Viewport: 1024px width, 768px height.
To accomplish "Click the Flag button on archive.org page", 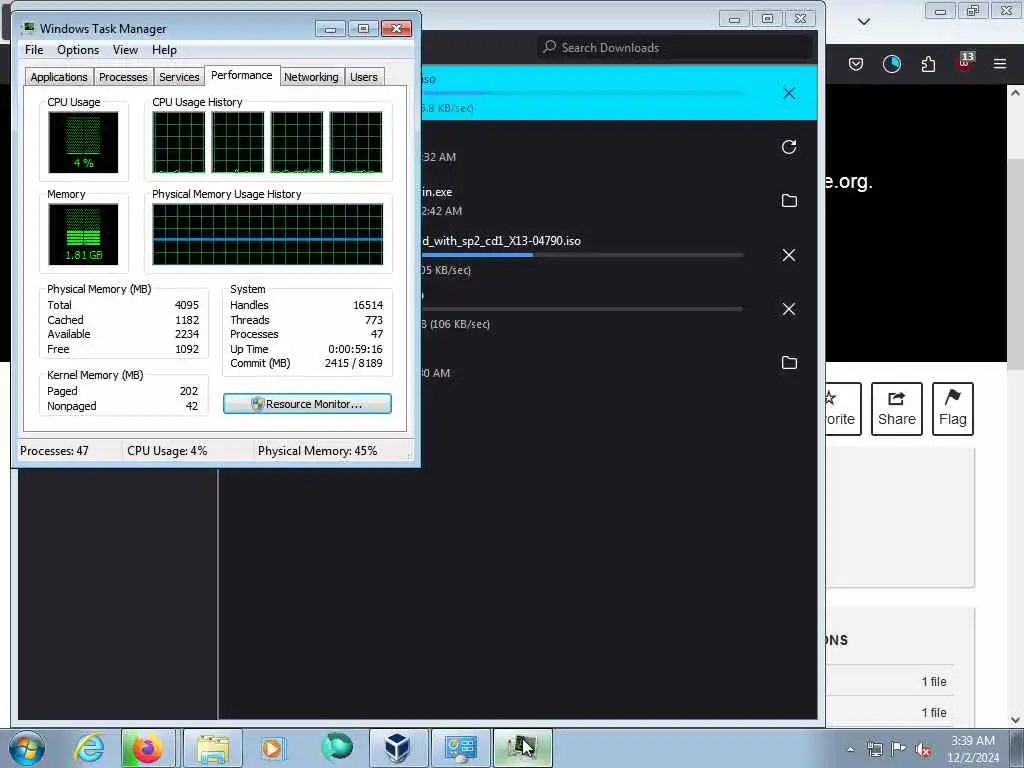I will point(953,409).
